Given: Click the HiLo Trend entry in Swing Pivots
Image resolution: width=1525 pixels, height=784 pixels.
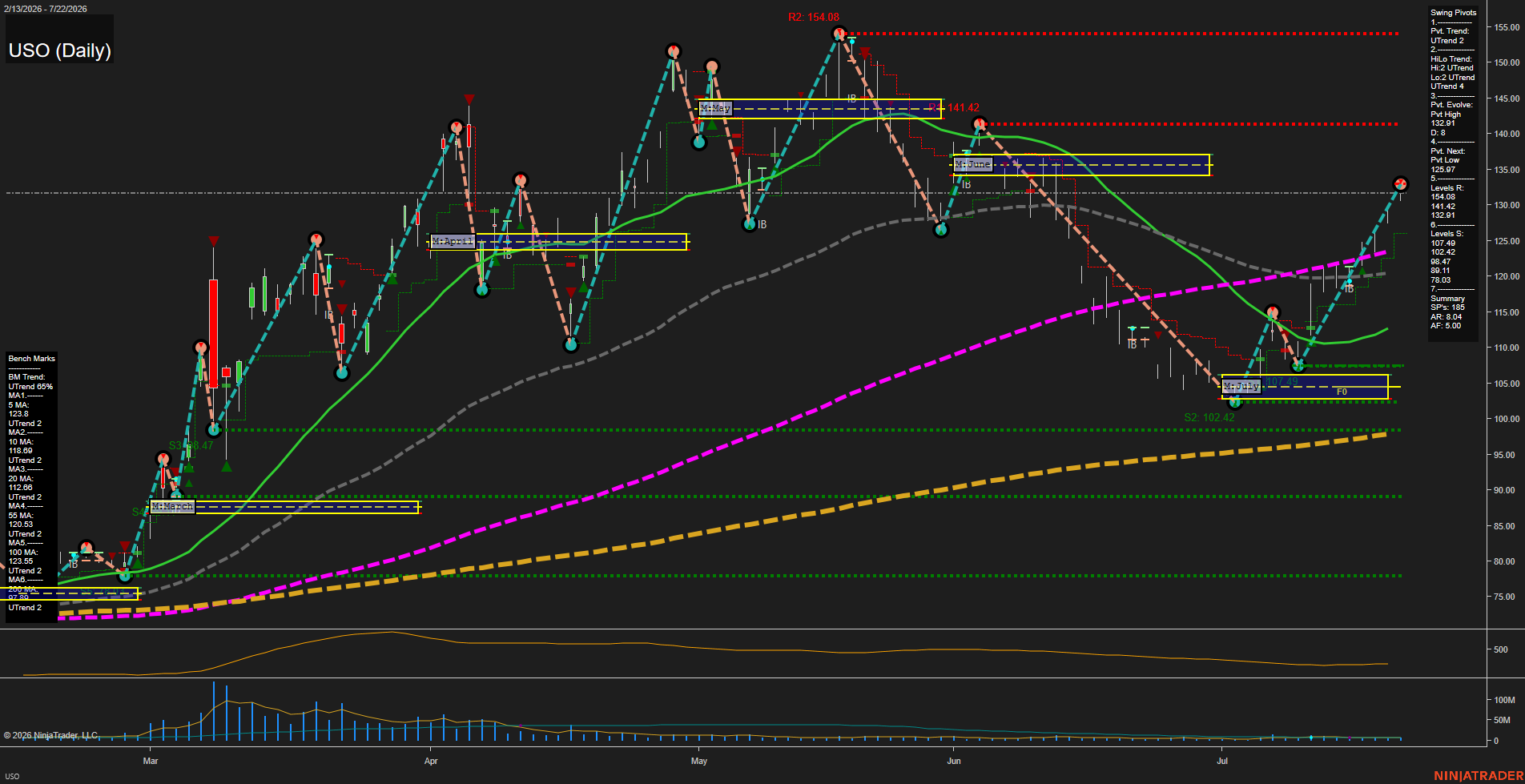Looking at the screenshot, I should 1452,73.
